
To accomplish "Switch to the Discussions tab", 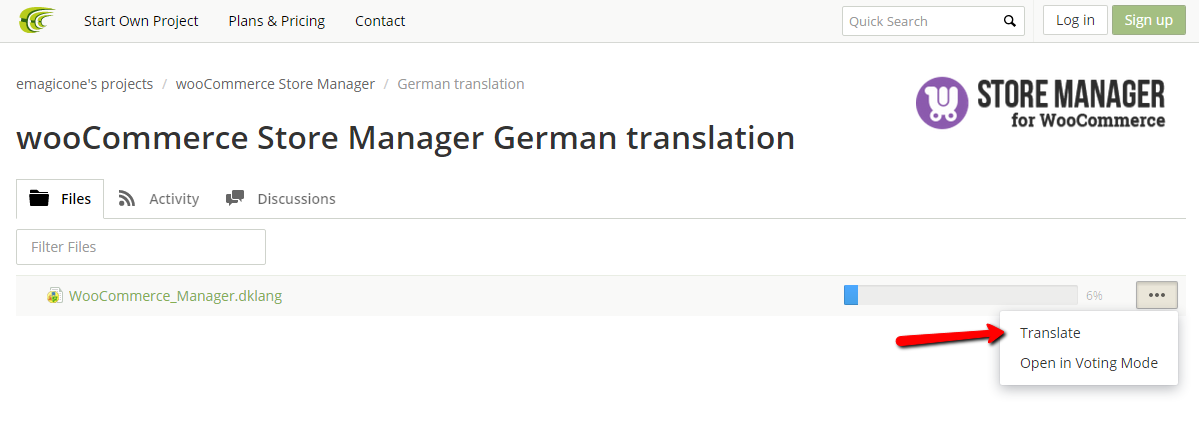I will click(x=296, y=199).
